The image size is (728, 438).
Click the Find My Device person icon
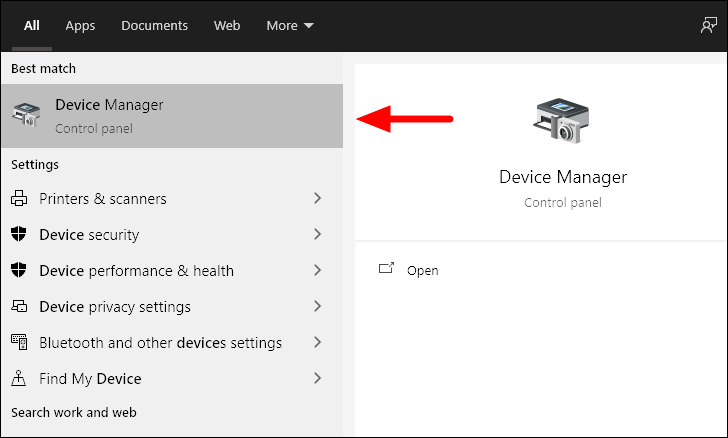coord(18,379)
